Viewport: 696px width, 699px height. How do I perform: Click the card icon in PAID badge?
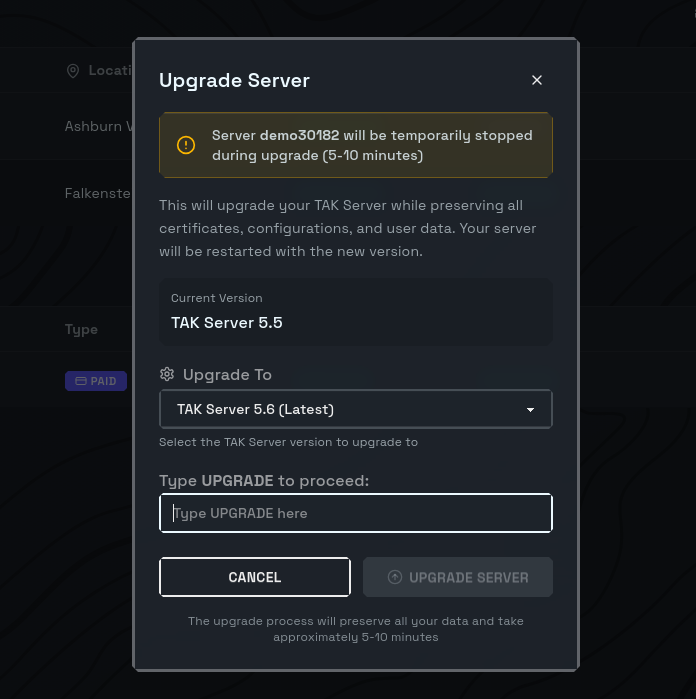coord(79,381)
